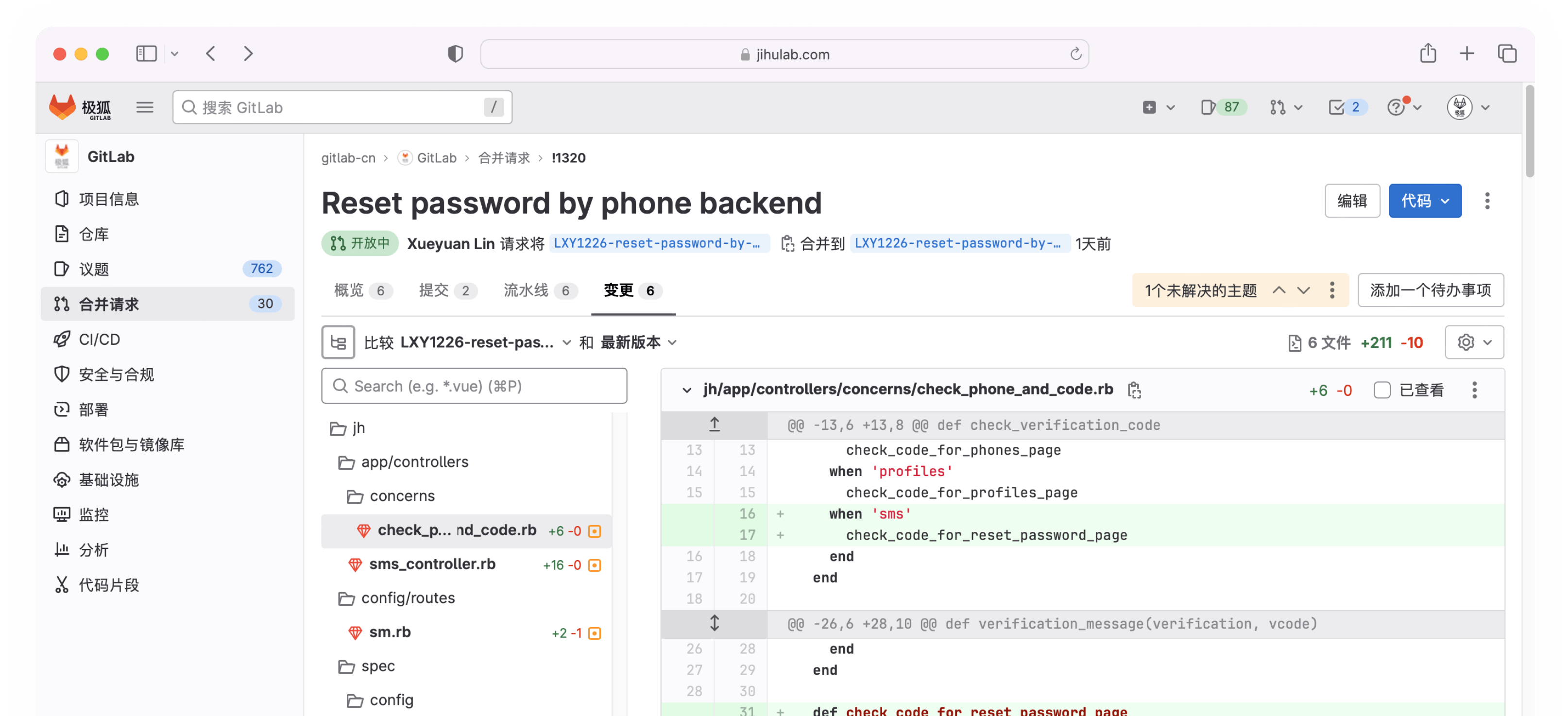Click the GitLab project name in sidebar

(x=110, y=156)
